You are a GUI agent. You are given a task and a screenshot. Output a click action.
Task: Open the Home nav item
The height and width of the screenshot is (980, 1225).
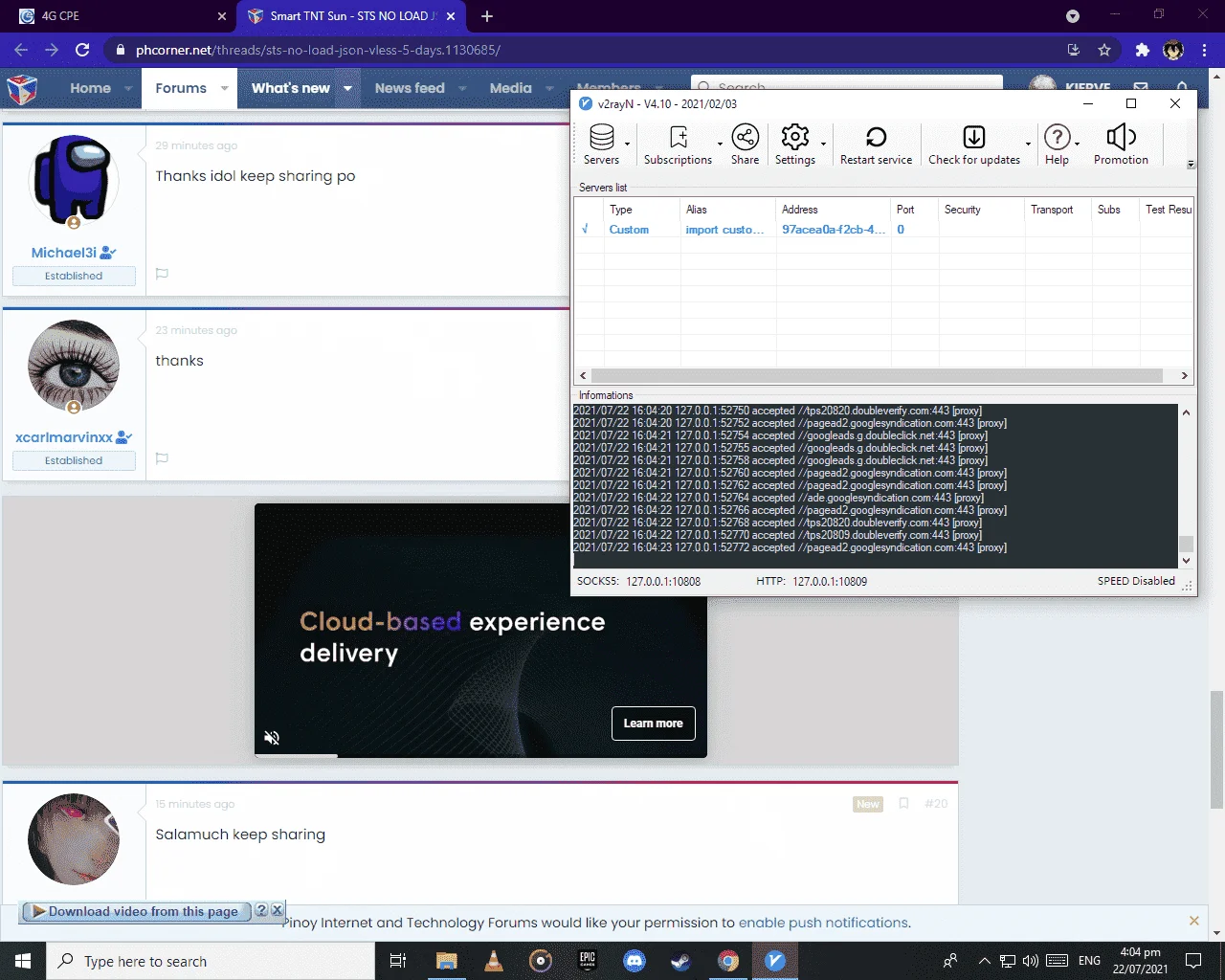(x=90, y=88)
